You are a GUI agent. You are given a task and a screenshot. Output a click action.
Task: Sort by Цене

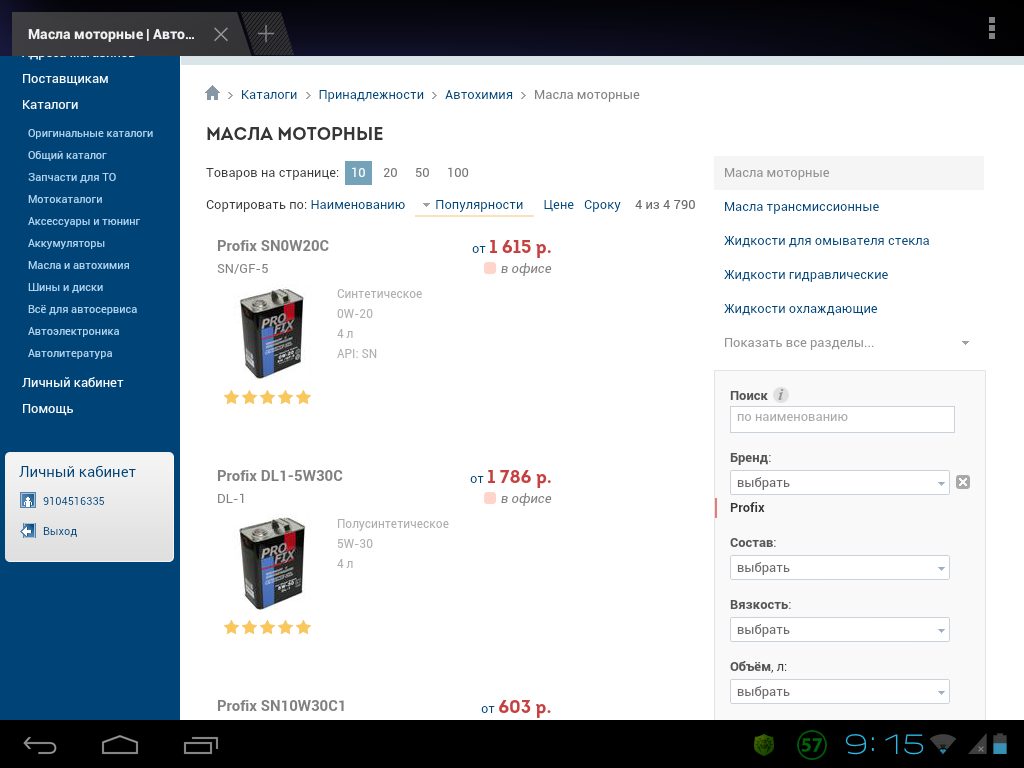click(558, 204)
